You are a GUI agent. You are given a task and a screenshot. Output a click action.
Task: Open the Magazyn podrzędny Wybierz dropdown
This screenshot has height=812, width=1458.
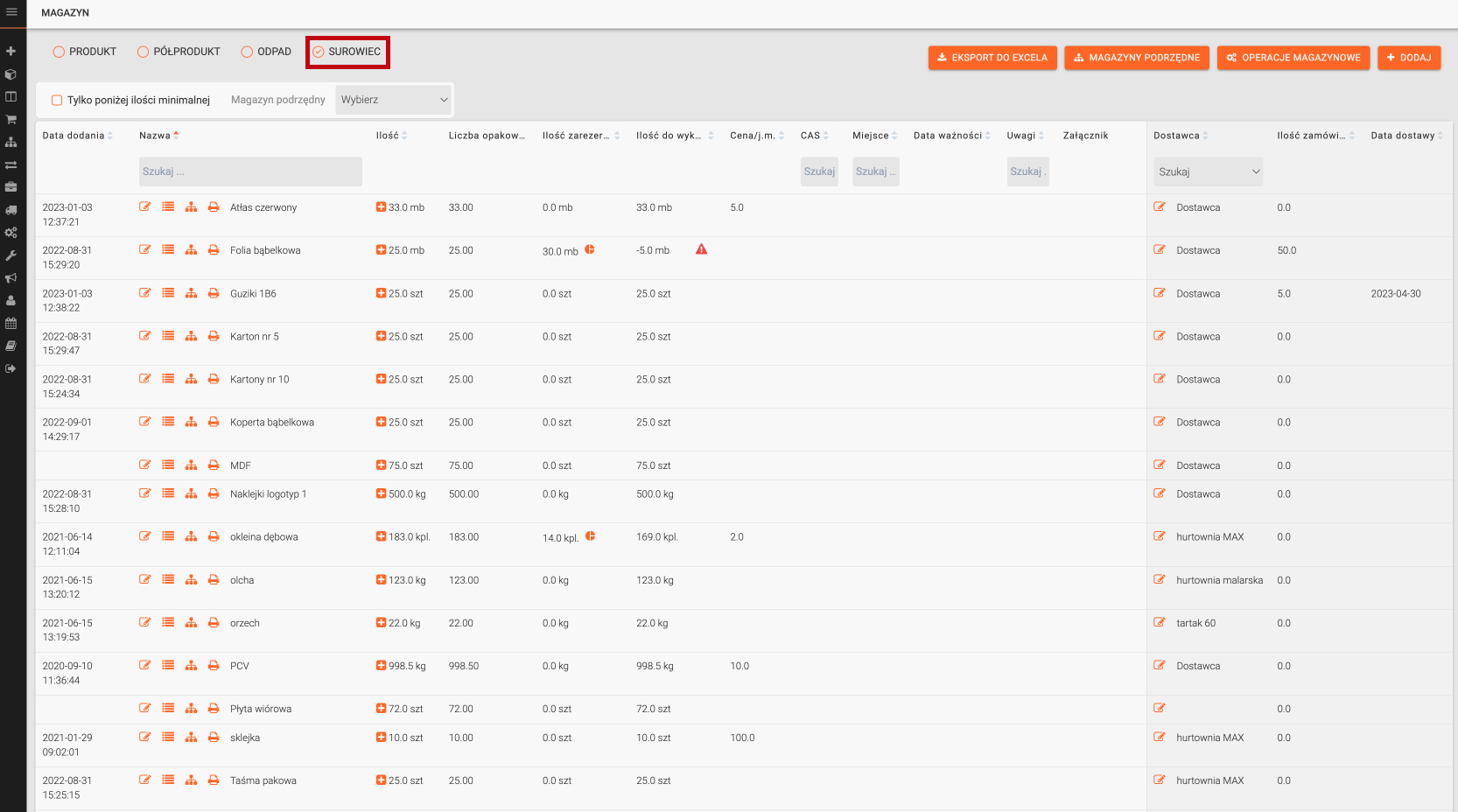pyautogui.click(x=393, y=100)
